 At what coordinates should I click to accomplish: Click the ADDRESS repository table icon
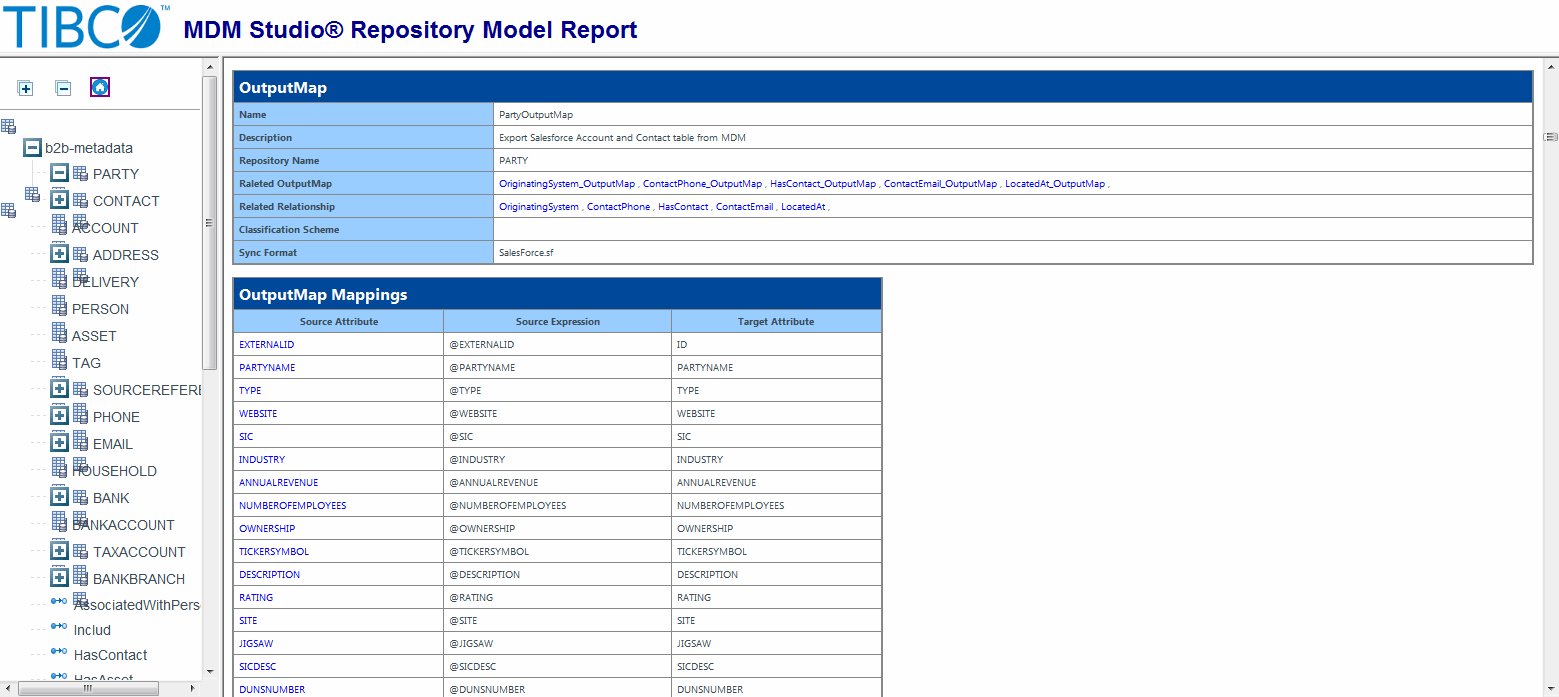(80, 254)
